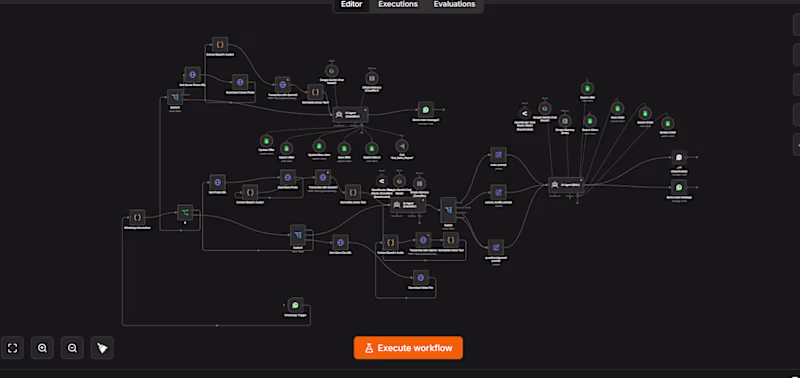Select the WhatsApp Normalizer code node

[137, 217]
